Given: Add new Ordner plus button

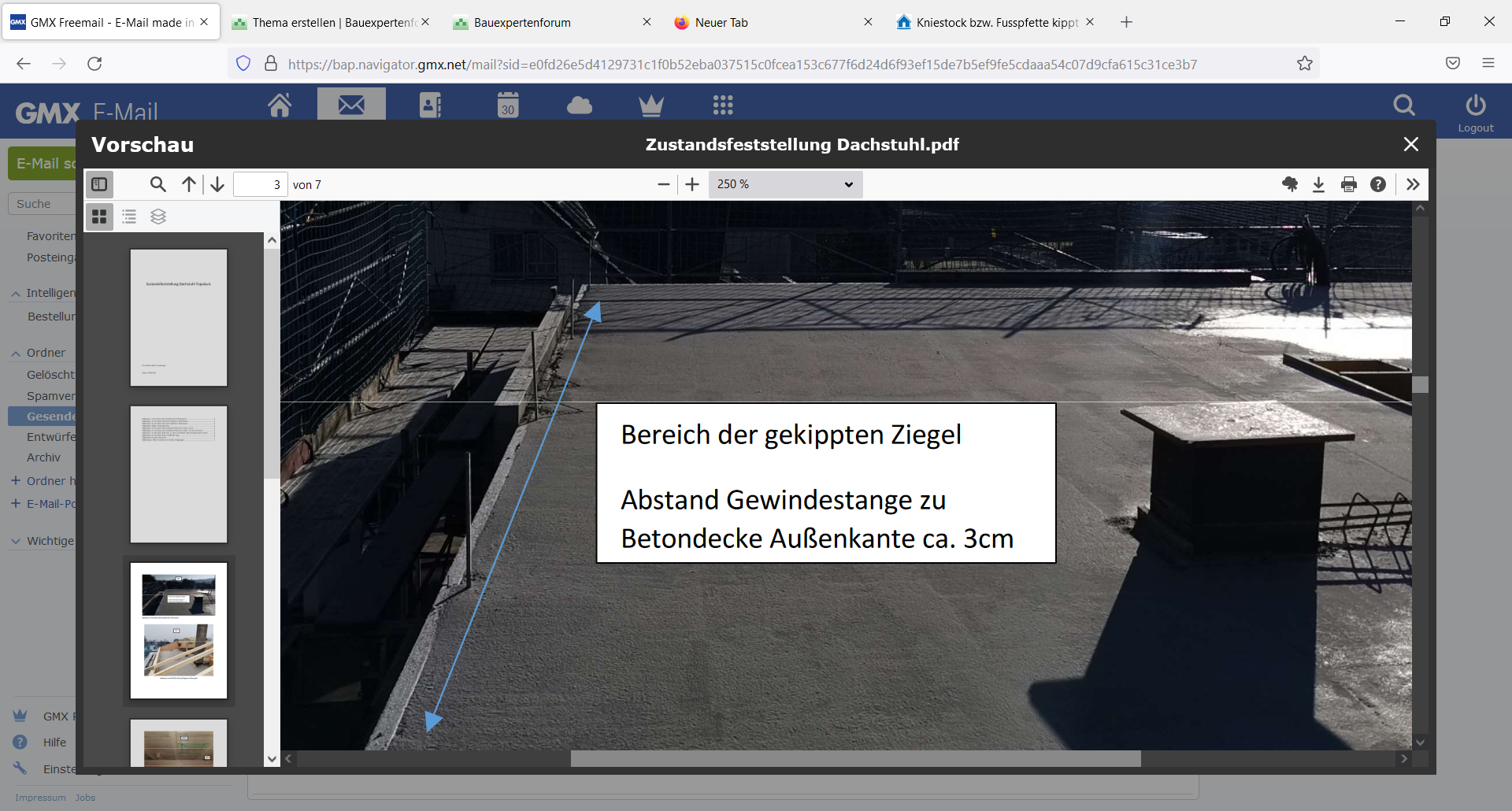Looking at the screenshot, I should pyautogui.click(x=16, y=480).
